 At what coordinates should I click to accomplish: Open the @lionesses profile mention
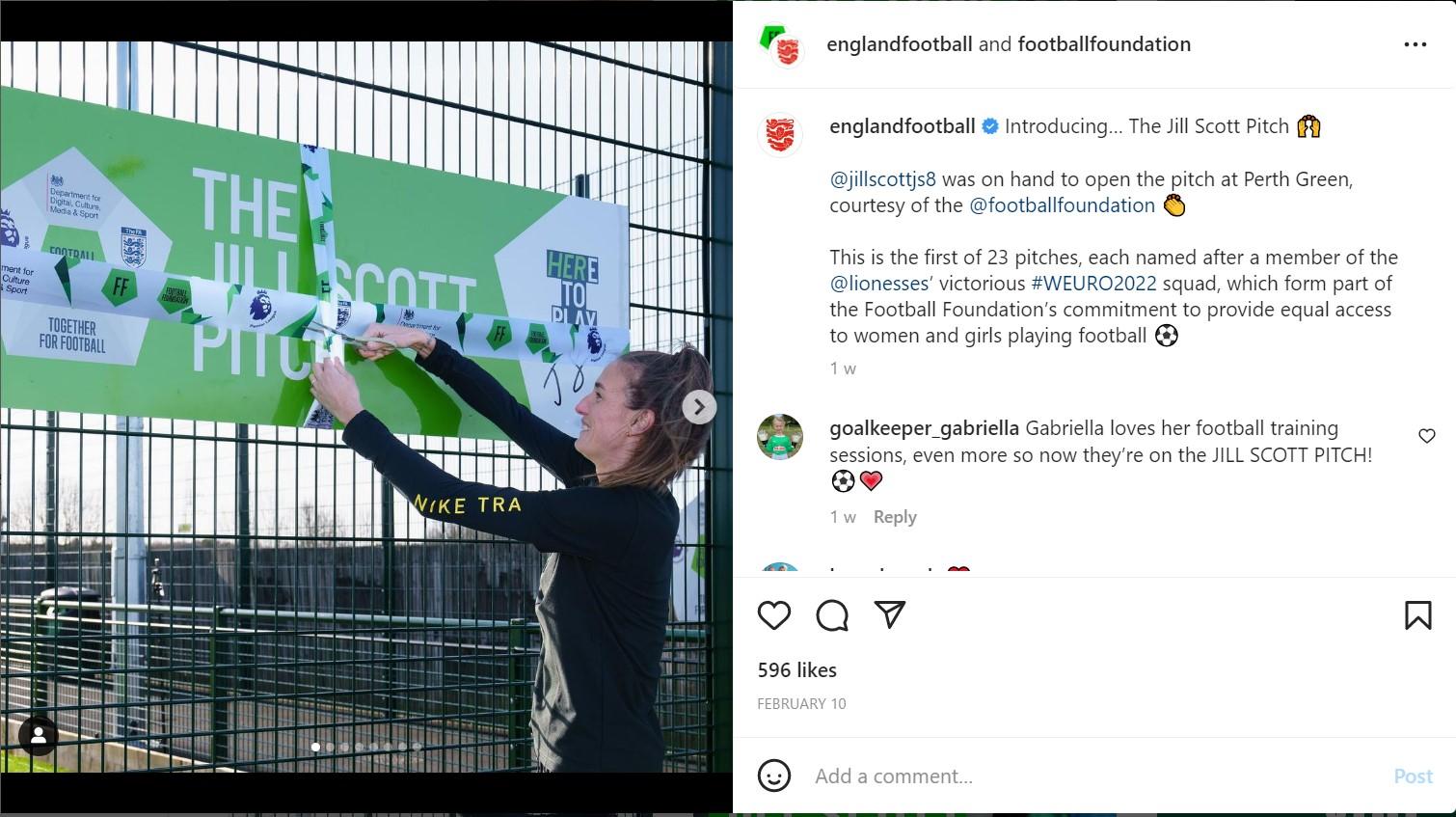point(879,284)
